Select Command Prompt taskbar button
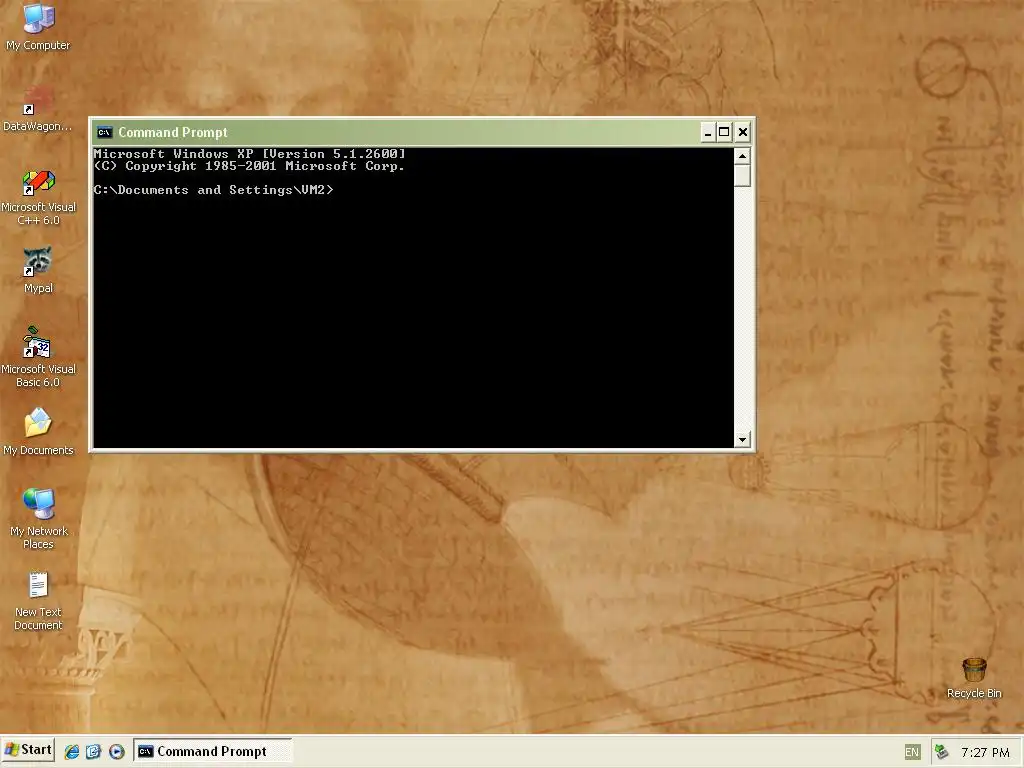 click(213, 751)
